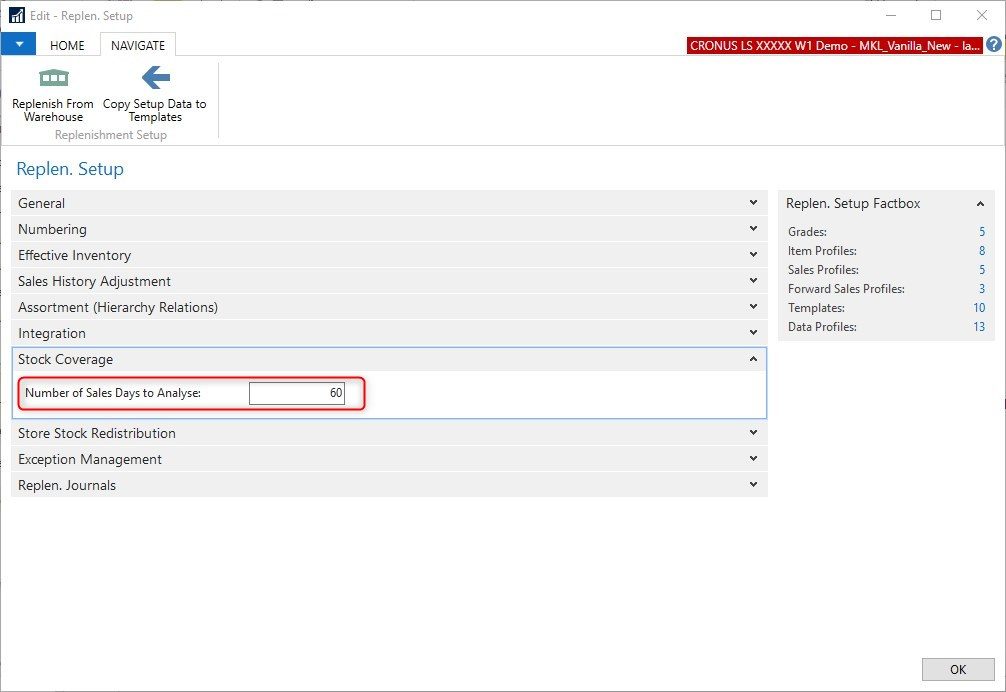1006x692 pixels.
Task: Expand the Numbering section
Action: (753, 229)
